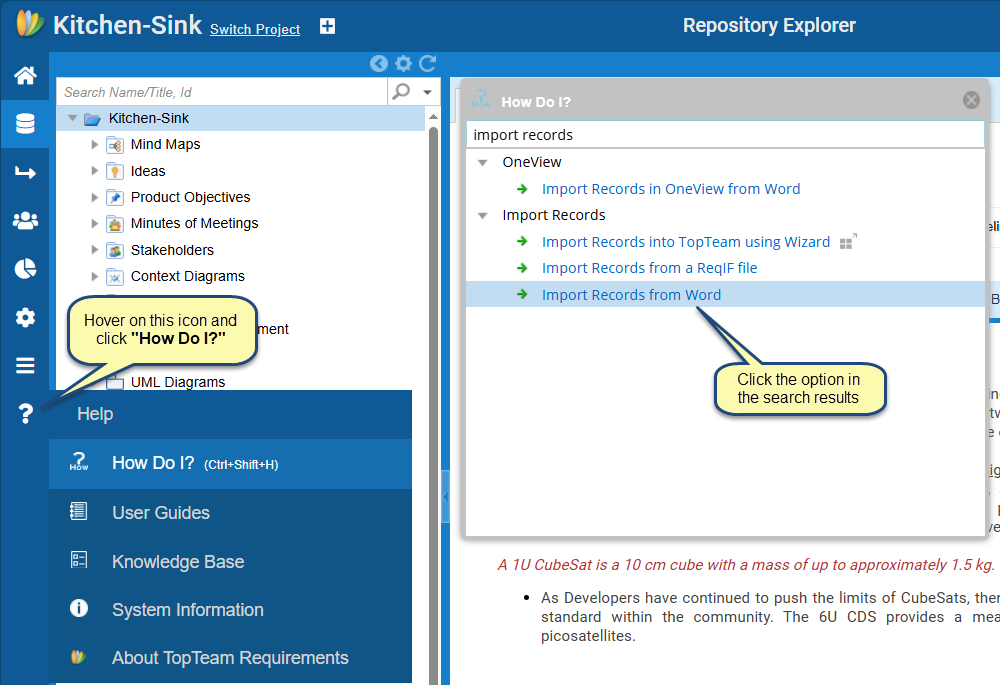
Task: Open Import Records from Word result
Action: (631, 295)
